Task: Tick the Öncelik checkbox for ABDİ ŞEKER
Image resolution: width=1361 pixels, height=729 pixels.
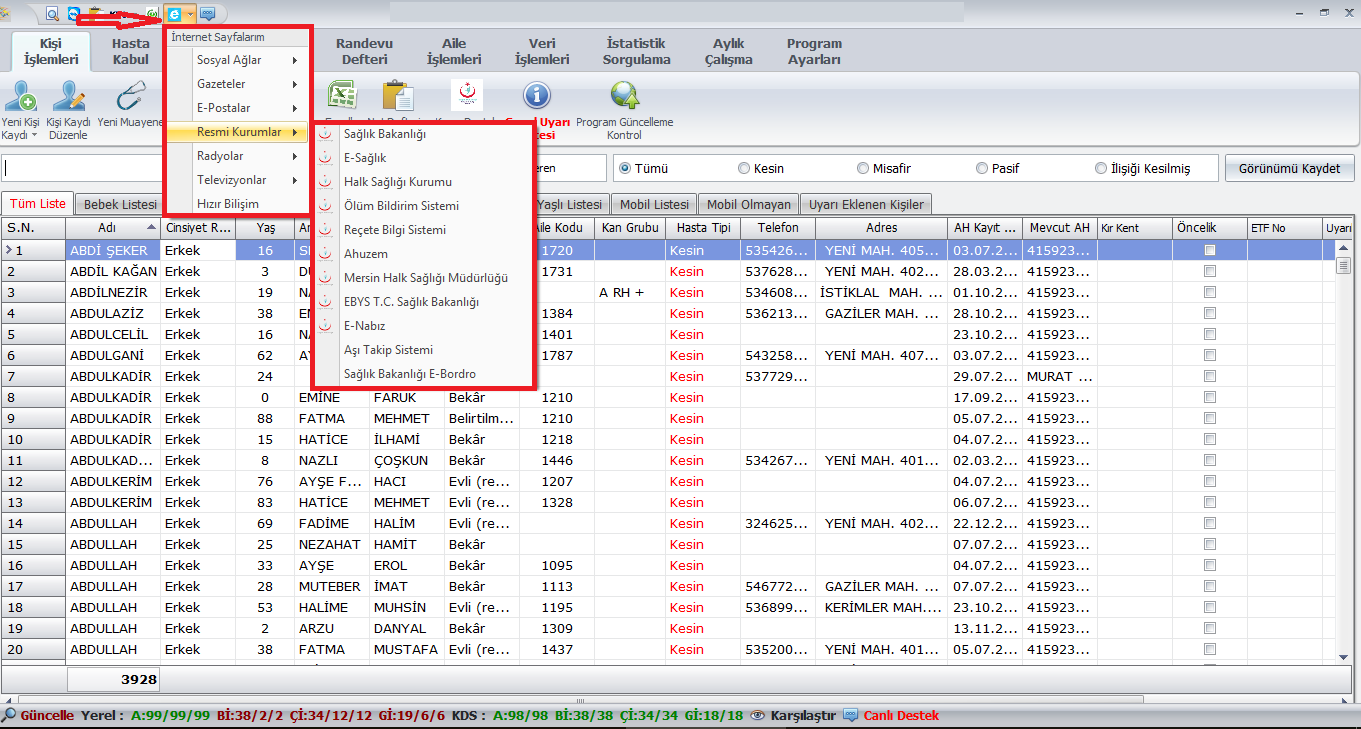Action: click(x=1210, y=250)
